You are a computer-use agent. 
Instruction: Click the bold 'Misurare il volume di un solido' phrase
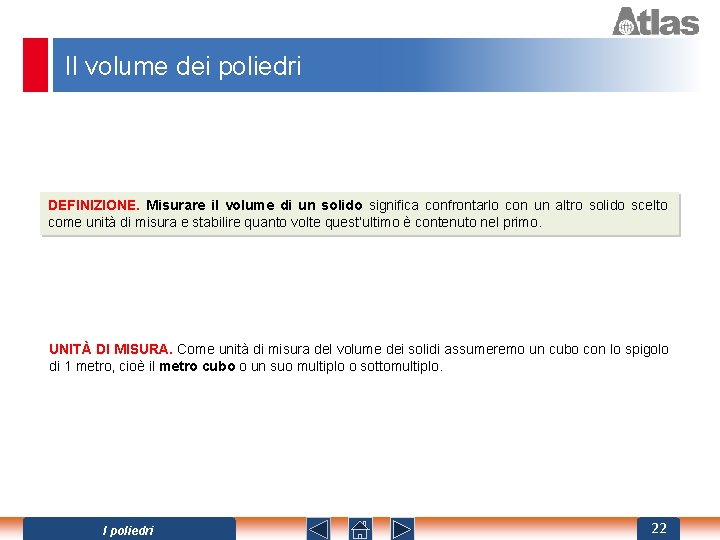click(x=254, y=205)
